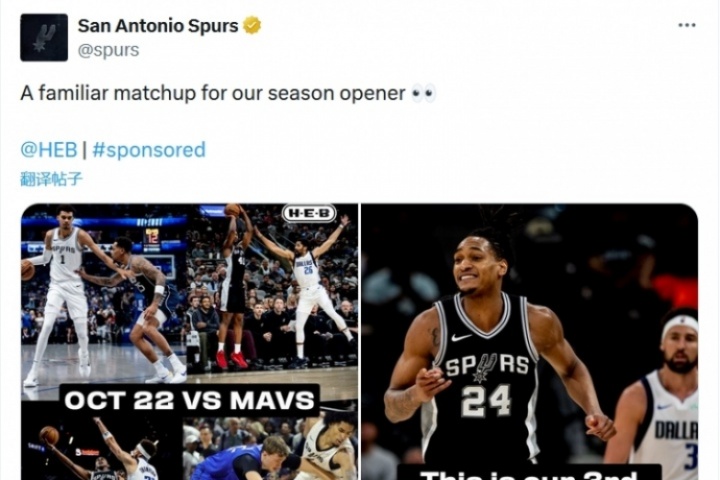Click the bottom-left layup photo tile
The width and height of the screenshot is (720, 480).
[x=102, y=448]
